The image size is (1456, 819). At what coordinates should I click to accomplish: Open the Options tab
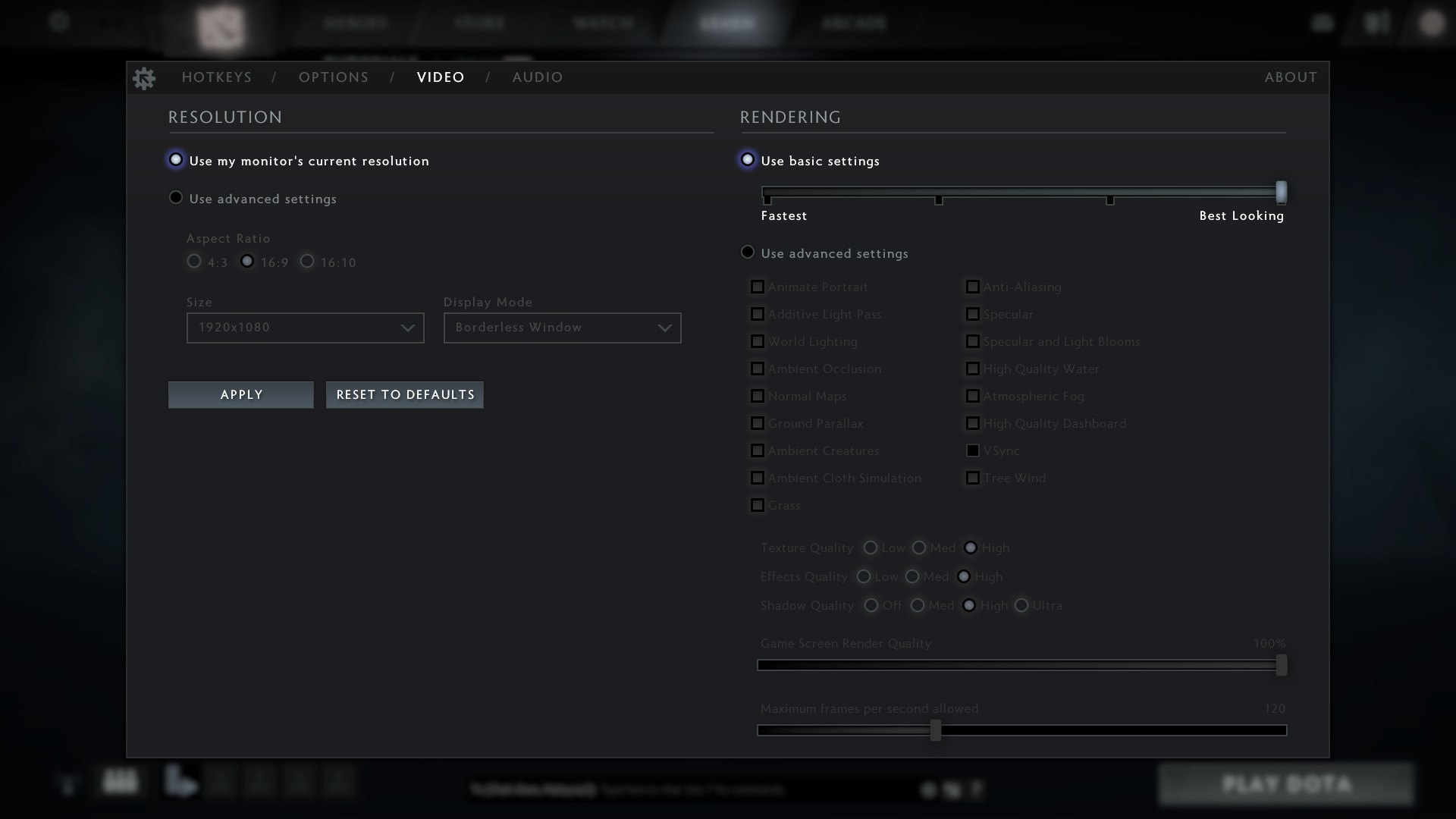pos(334,77)
